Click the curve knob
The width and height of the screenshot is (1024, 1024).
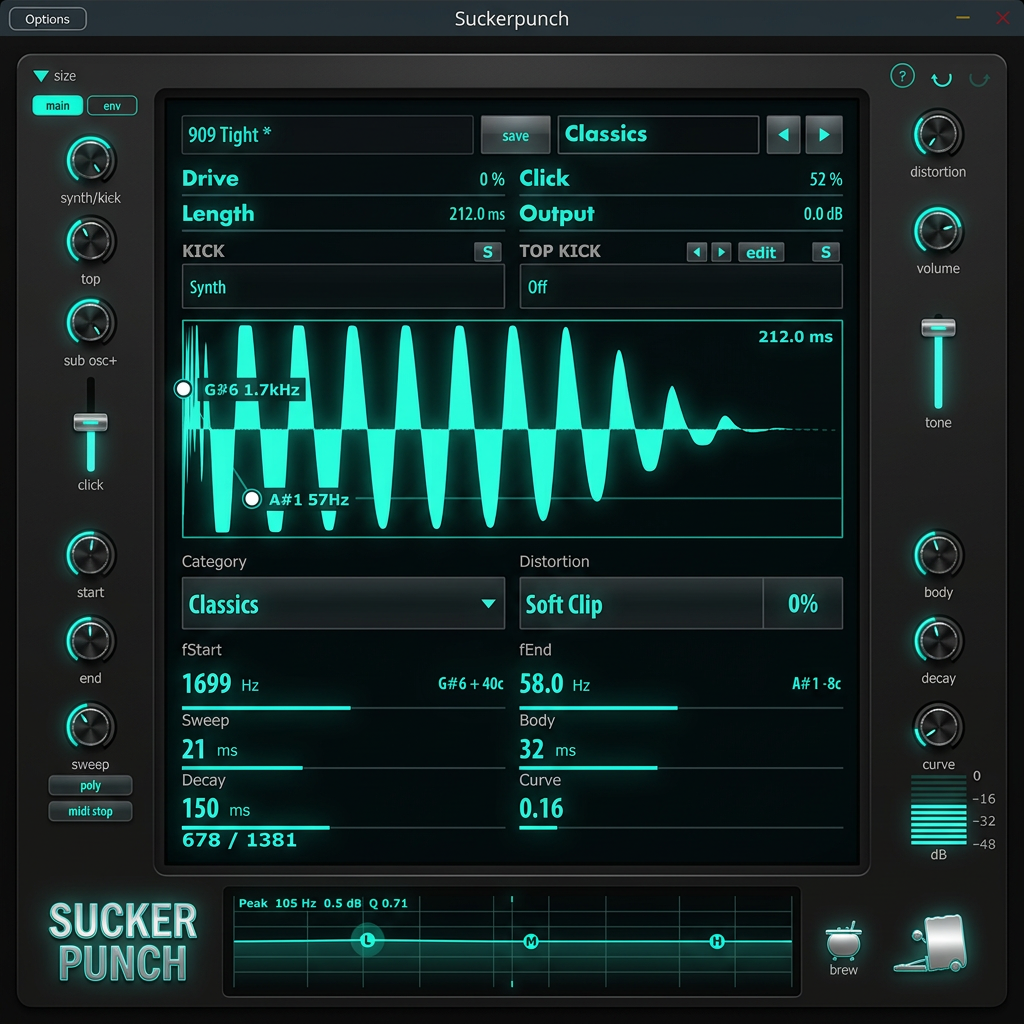(x=938, y=726)
